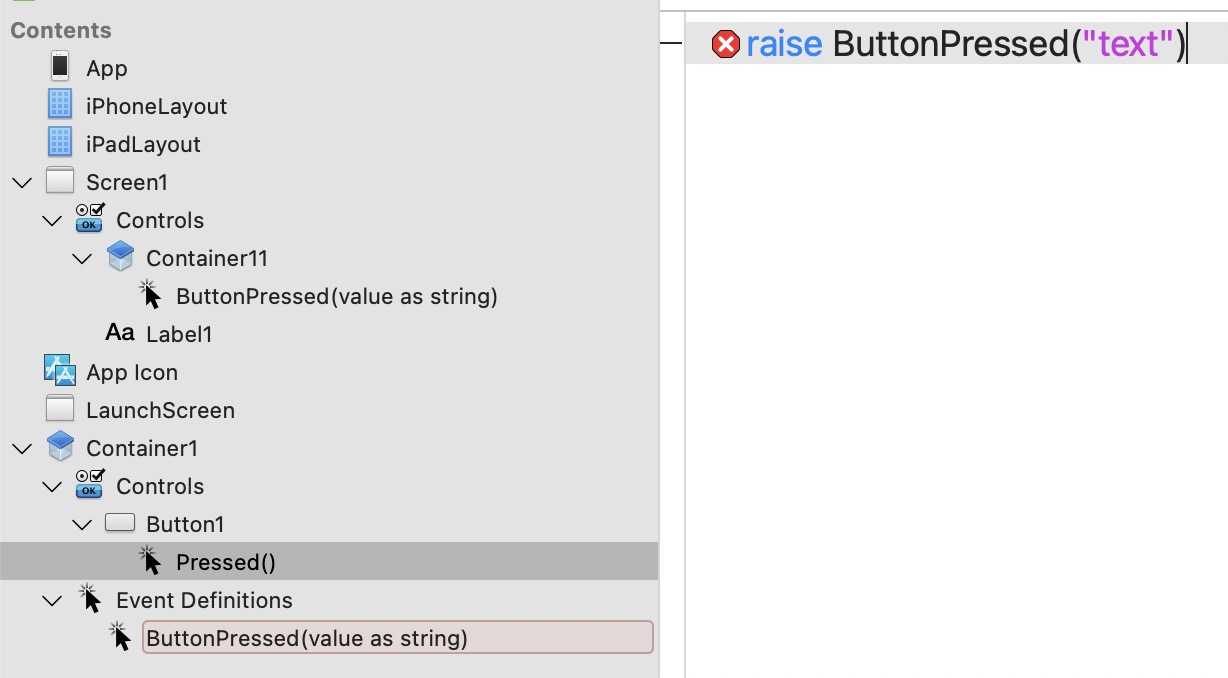This screenshot has width=1228, height=678.
Task: Select the iPhoneLayout grid icon
Action: pyautogui.click(x=60, y=105)
